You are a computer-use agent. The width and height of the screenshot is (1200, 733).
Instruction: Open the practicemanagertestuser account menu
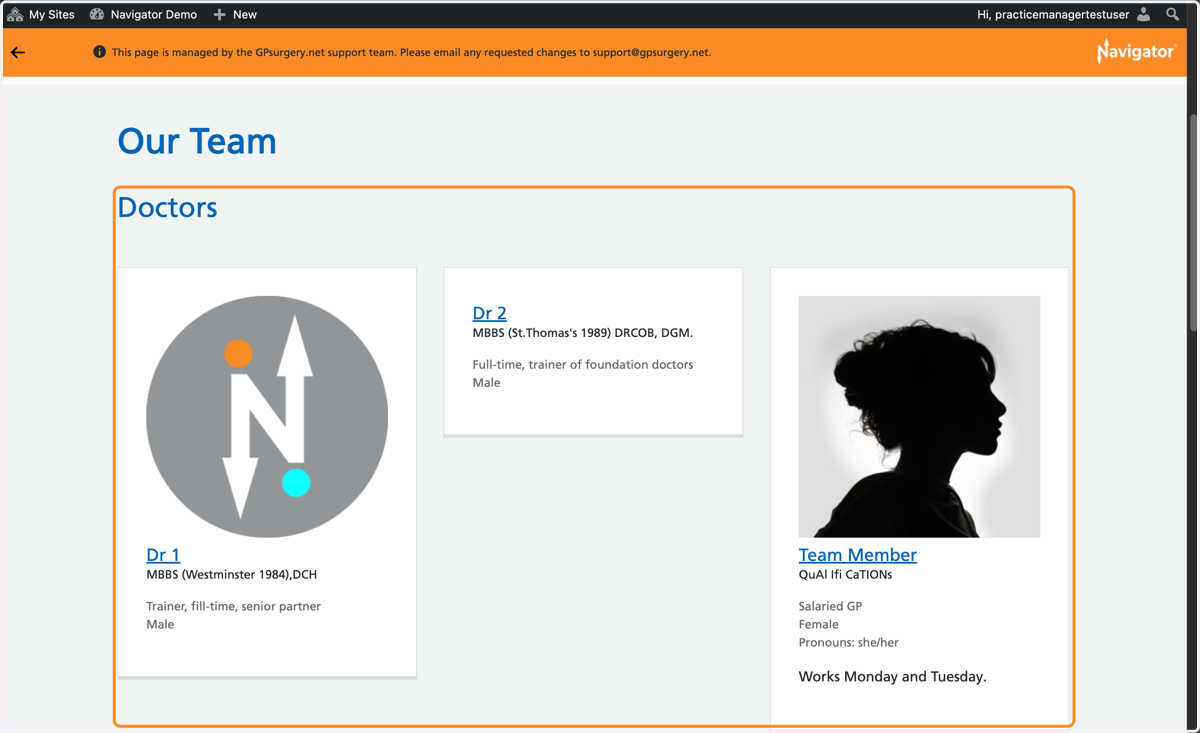tap(1064, 14)
